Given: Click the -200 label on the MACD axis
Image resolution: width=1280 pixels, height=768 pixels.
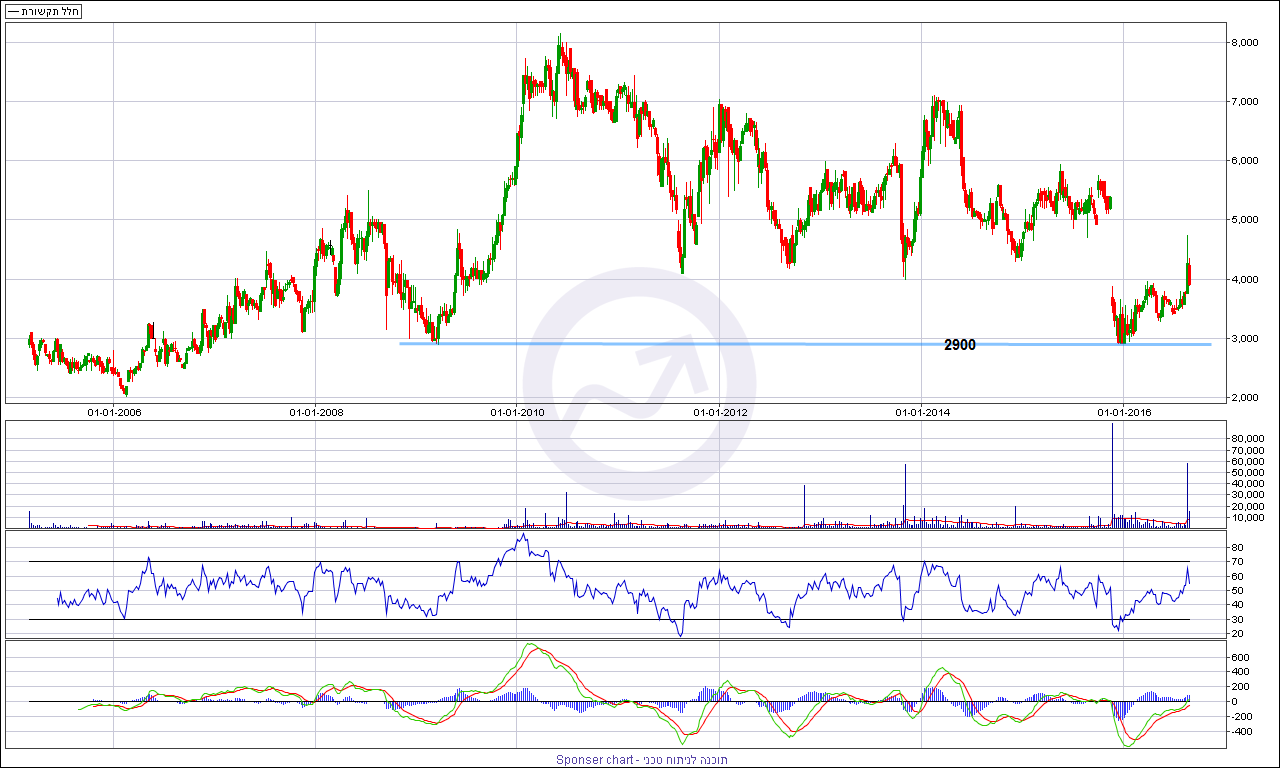Looking at the screenshot, I should click(1241, 717).
